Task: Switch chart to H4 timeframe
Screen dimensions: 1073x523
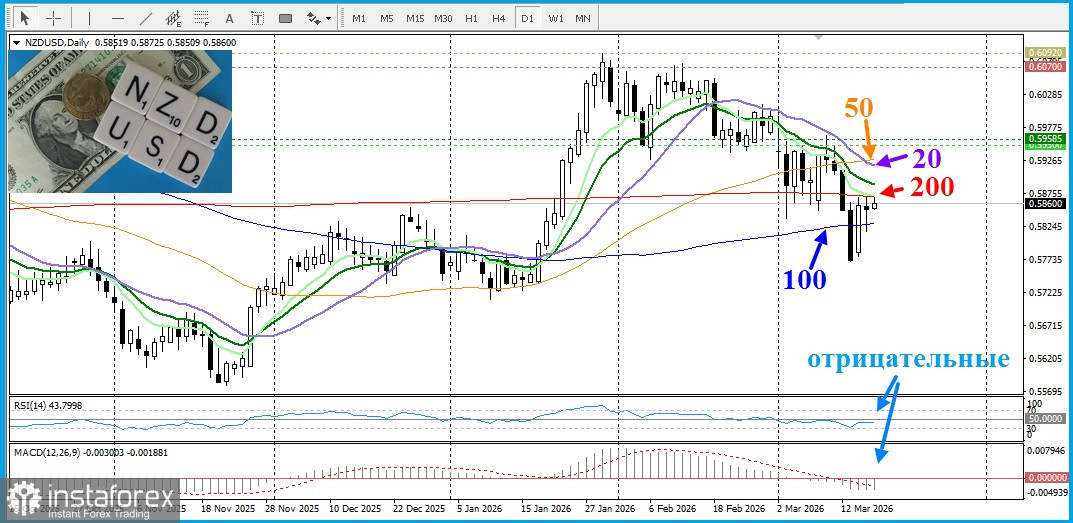Action: point(498,18)
